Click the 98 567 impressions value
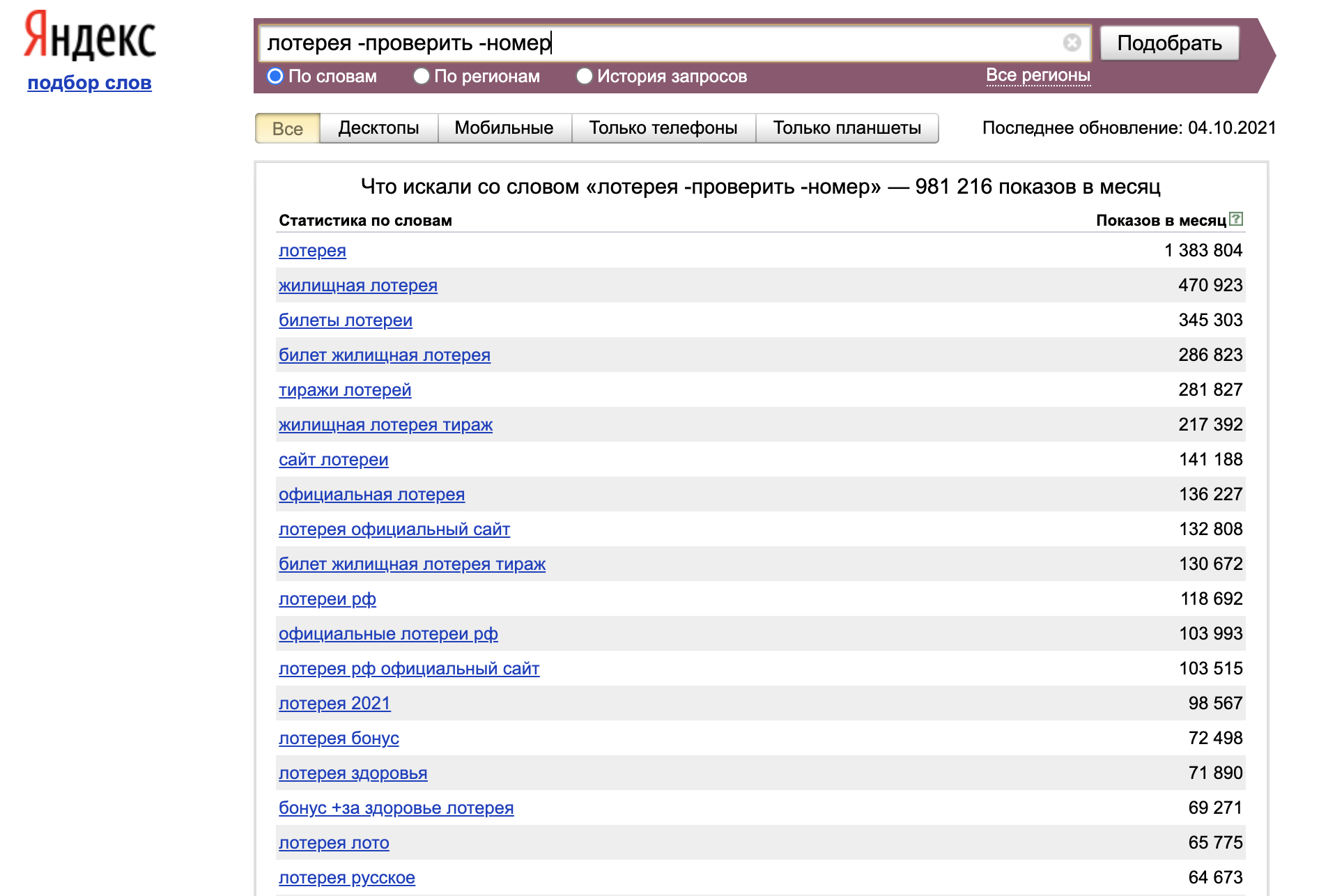 click(1215, 703)
